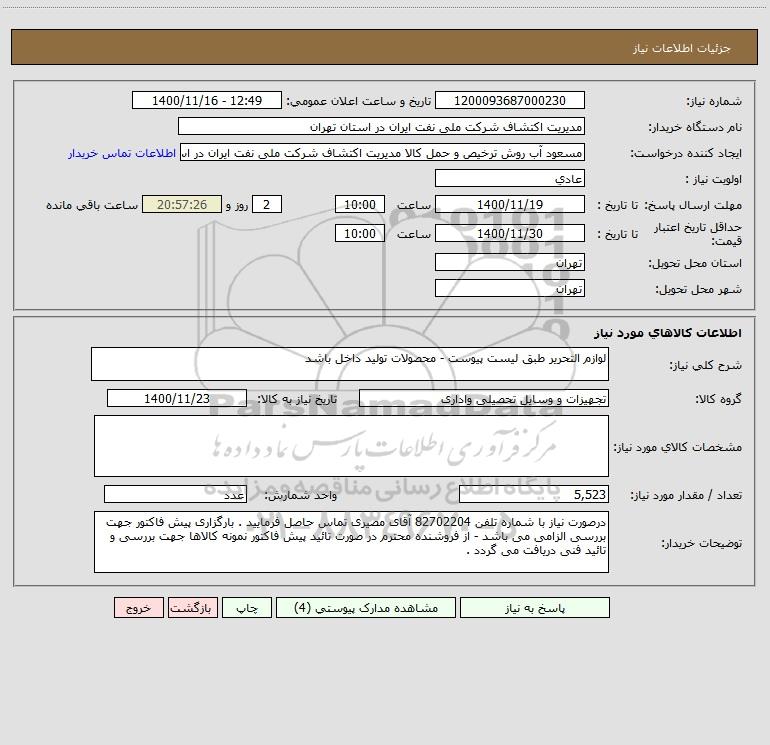Click the ساعت باقی مانده text

92,205
